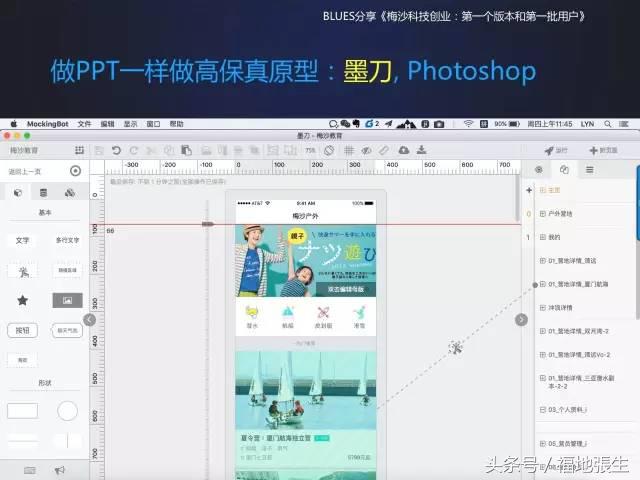The image size is (640, 480).
Task: Click the ruler icon in toolbar
Action: click(384, 150)
